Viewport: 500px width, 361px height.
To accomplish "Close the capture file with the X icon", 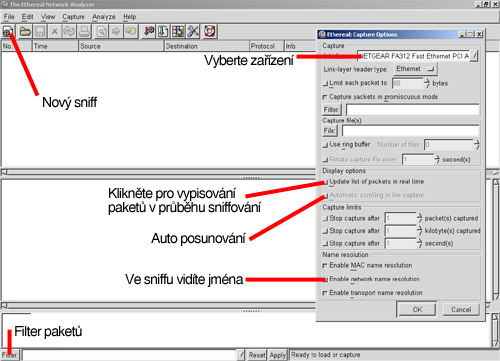I will (x=54, y=31).
